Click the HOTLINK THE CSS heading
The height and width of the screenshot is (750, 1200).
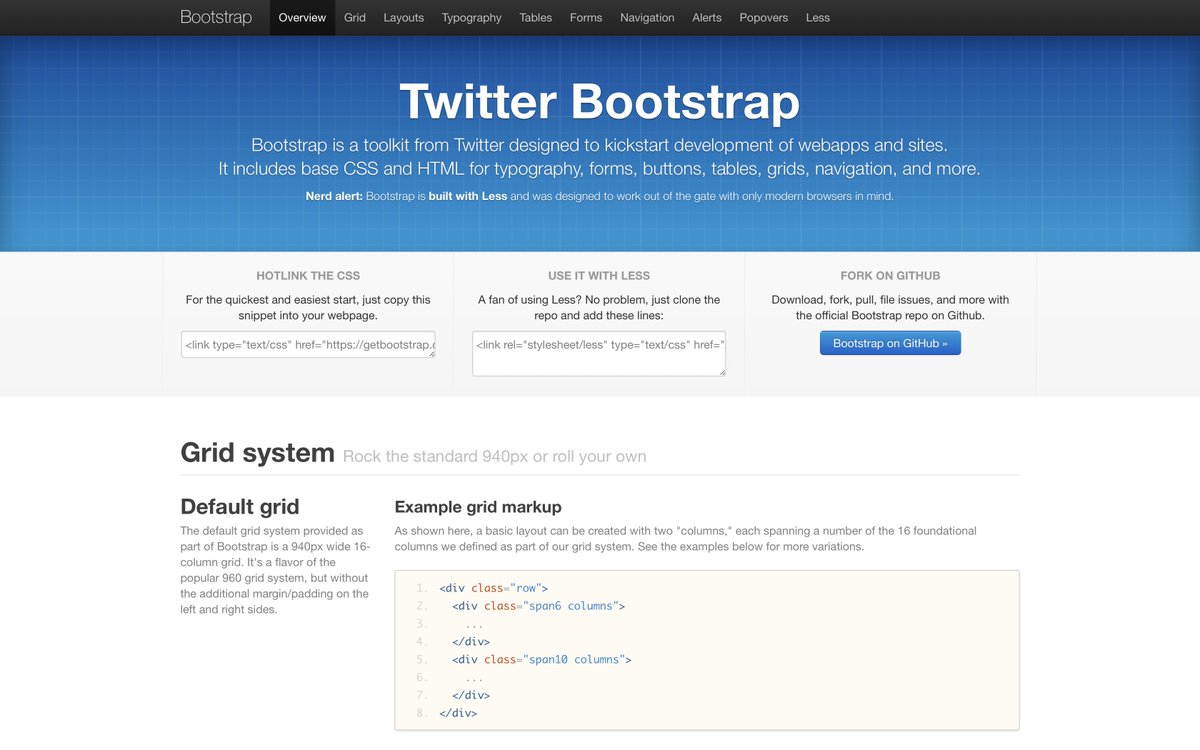pos(308,275)
